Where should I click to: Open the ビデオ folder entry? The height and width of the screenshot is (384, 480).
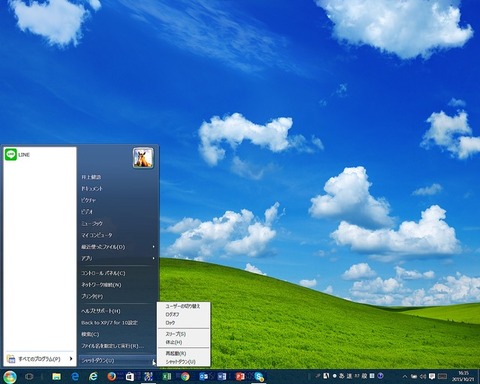pyautogui.click(x=87, y=212)
